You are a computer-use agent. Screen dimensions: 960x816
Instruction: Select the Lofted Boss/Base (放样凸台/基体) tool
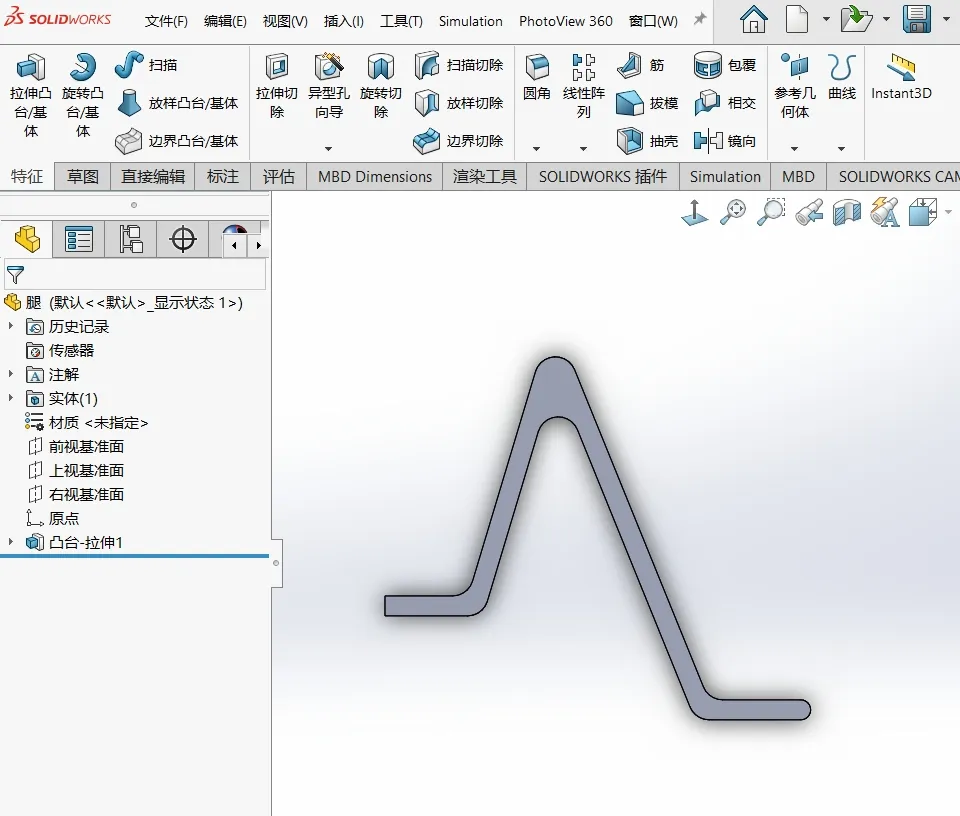177,103
